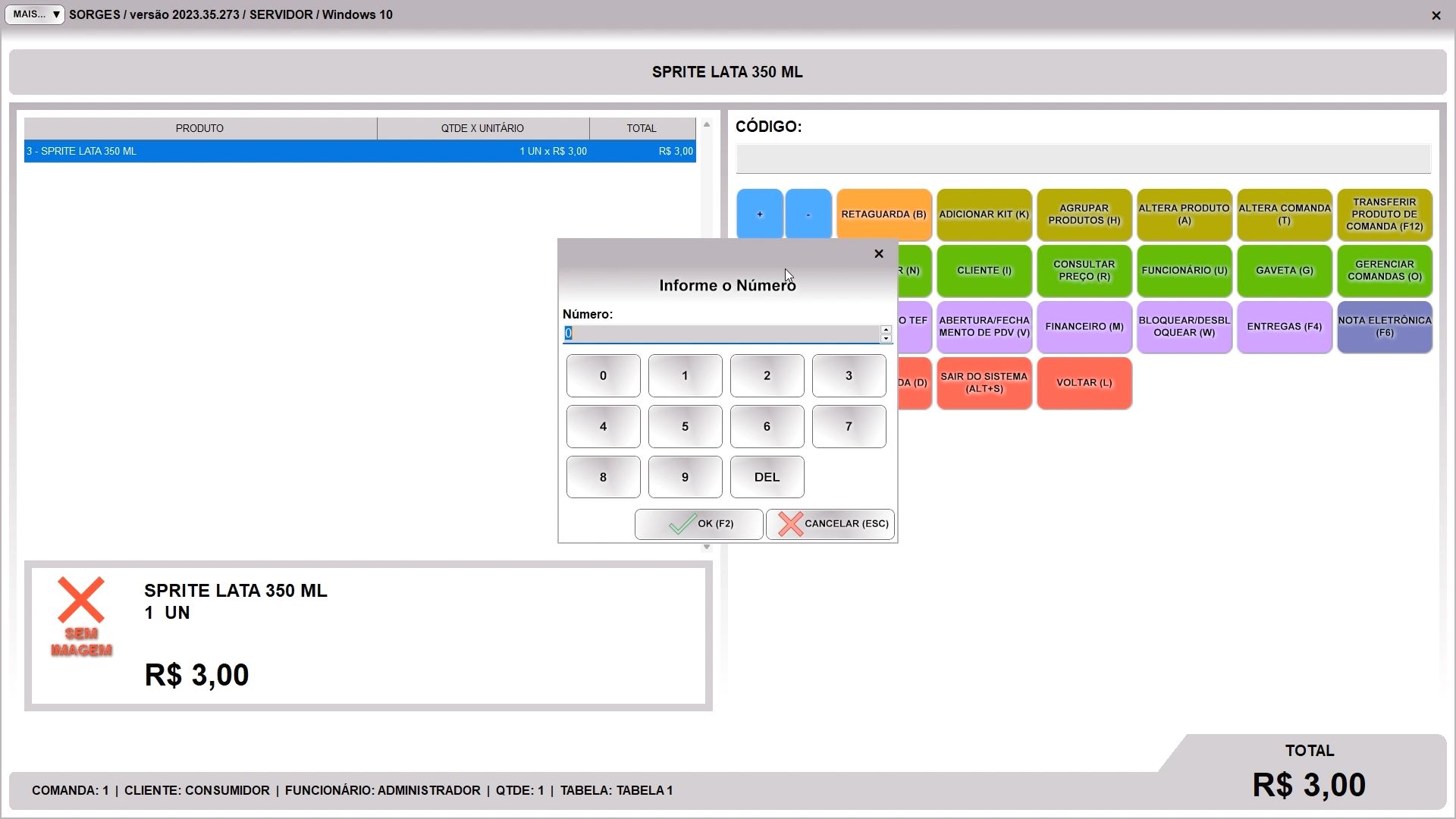Screen dimensions: 1456x819
Task: Click the PRODUTO column header
Action: point(200,128)
